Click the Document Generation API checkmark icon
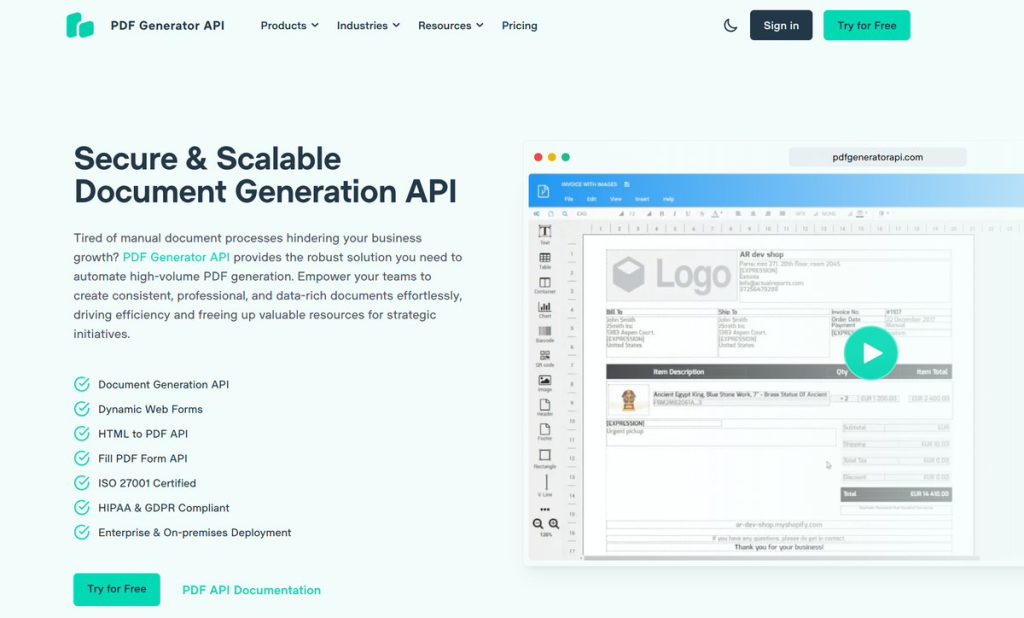1024x618 pixels. [82, 384]
